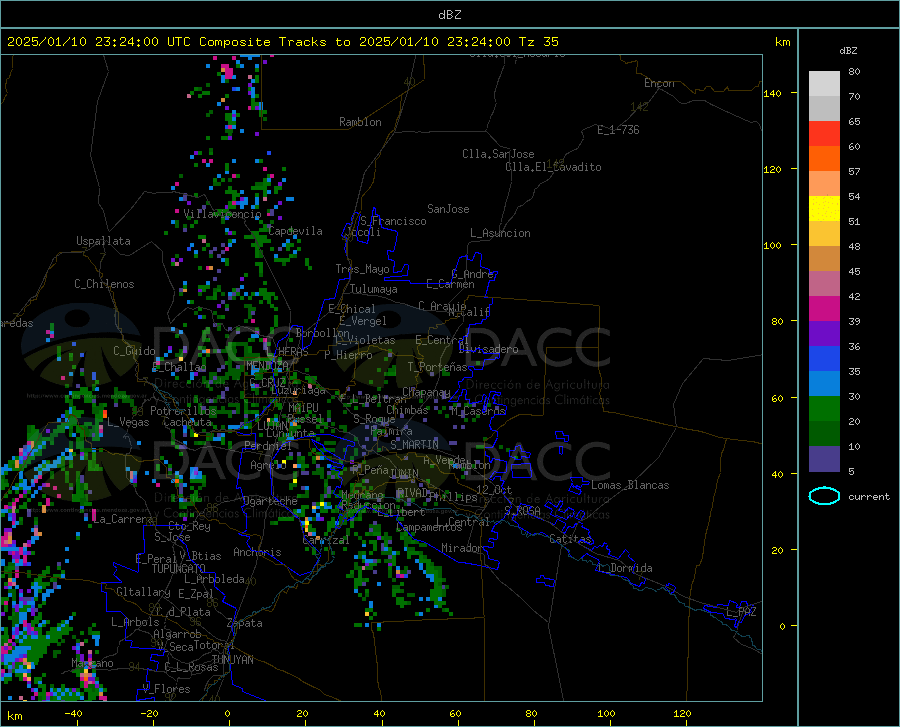Click the 'Catitas' map label
The height and width of the screenshot is (727, 900).
[570, 539]
